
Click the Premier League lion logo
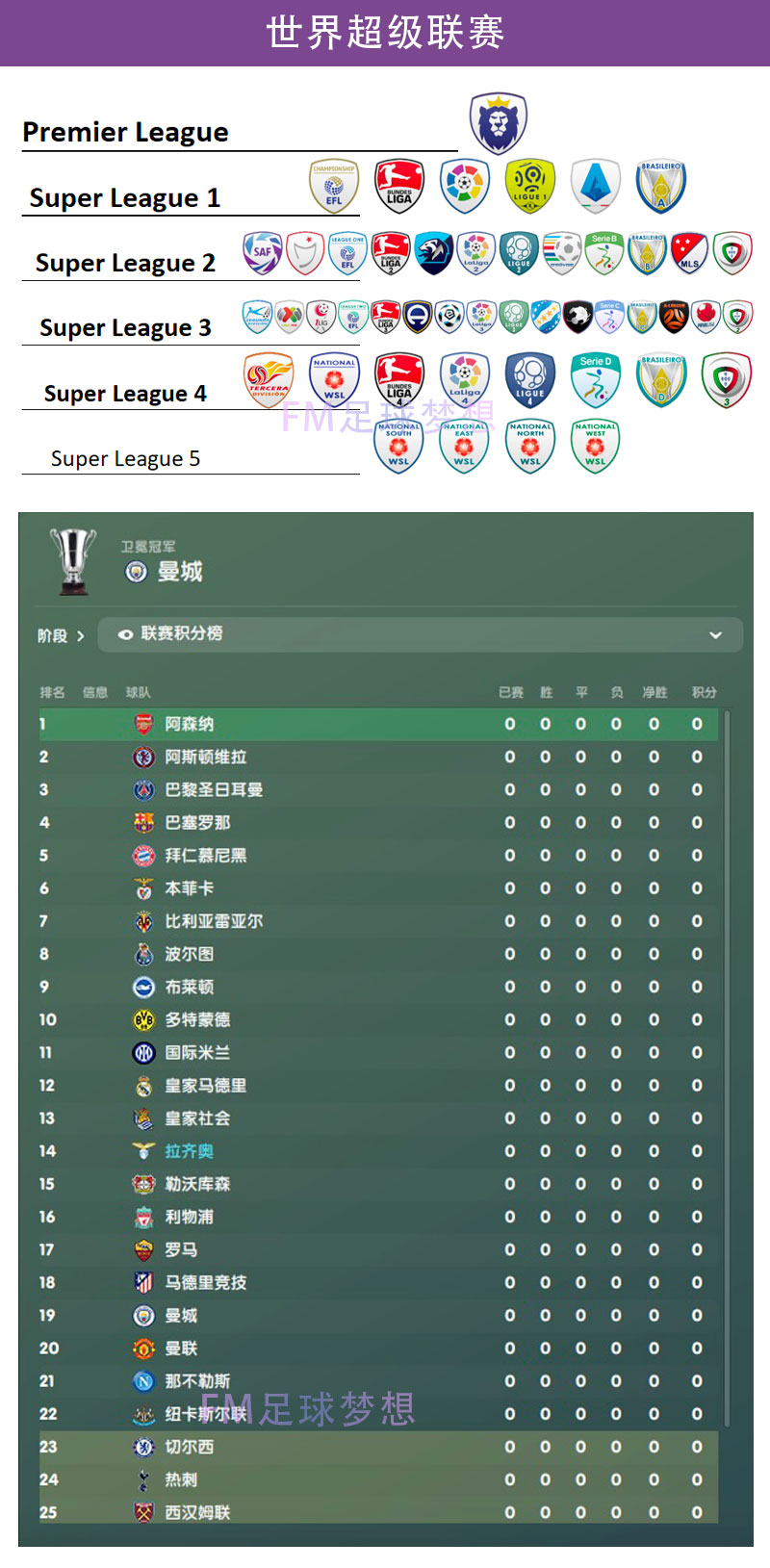(498, 123)
